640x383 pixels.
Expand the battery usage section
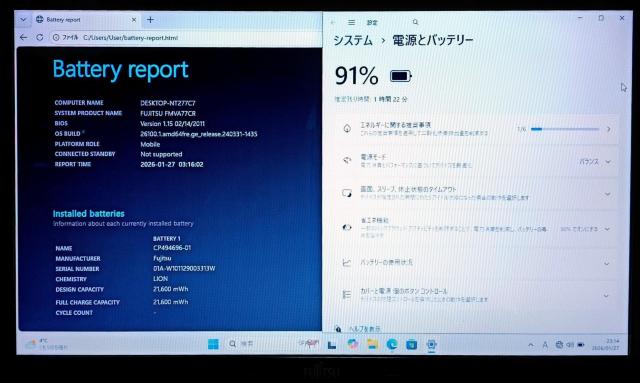click(476, 263)
